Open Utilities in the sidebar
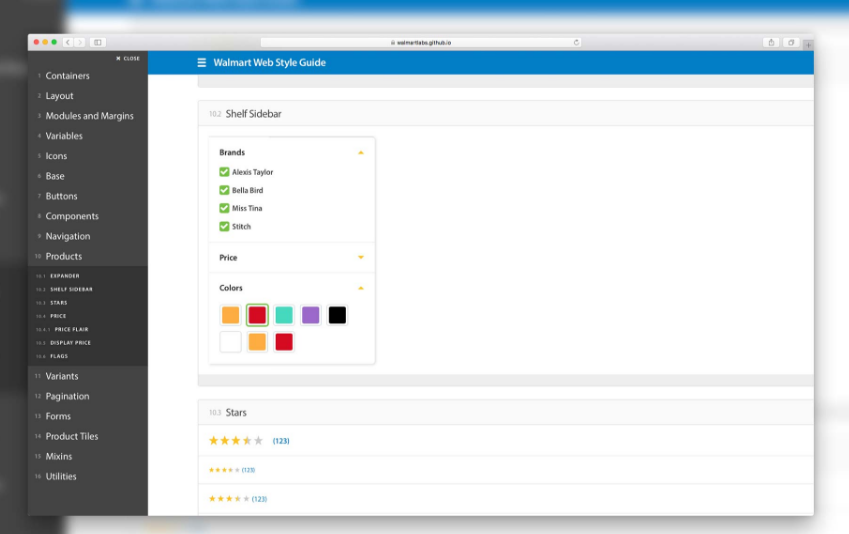Image resolution: width=849 pixels, height=534 pixels. 61,477
